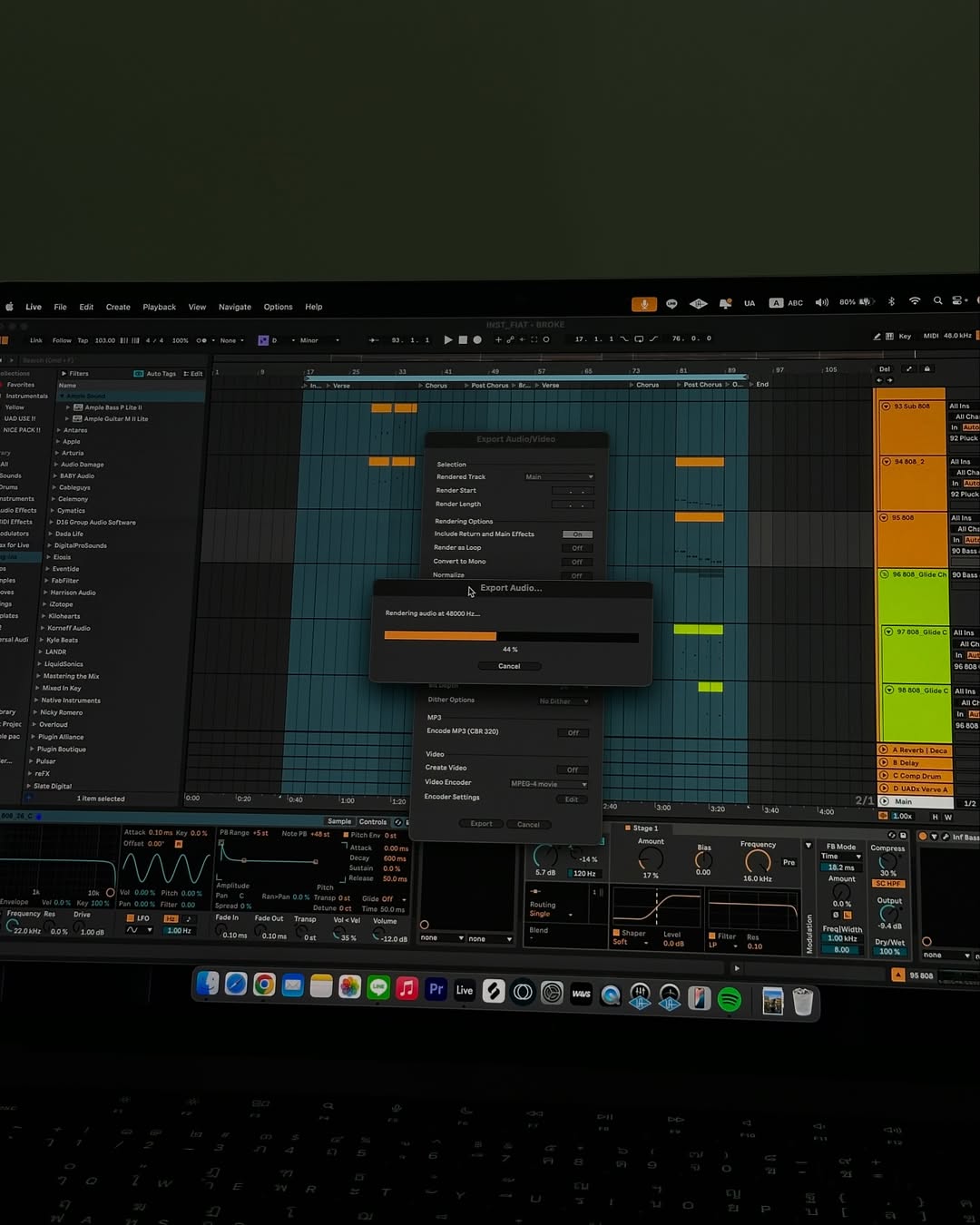Click the orange microphone icon in menu bar
980x1225 pixels.
[643, 304]
